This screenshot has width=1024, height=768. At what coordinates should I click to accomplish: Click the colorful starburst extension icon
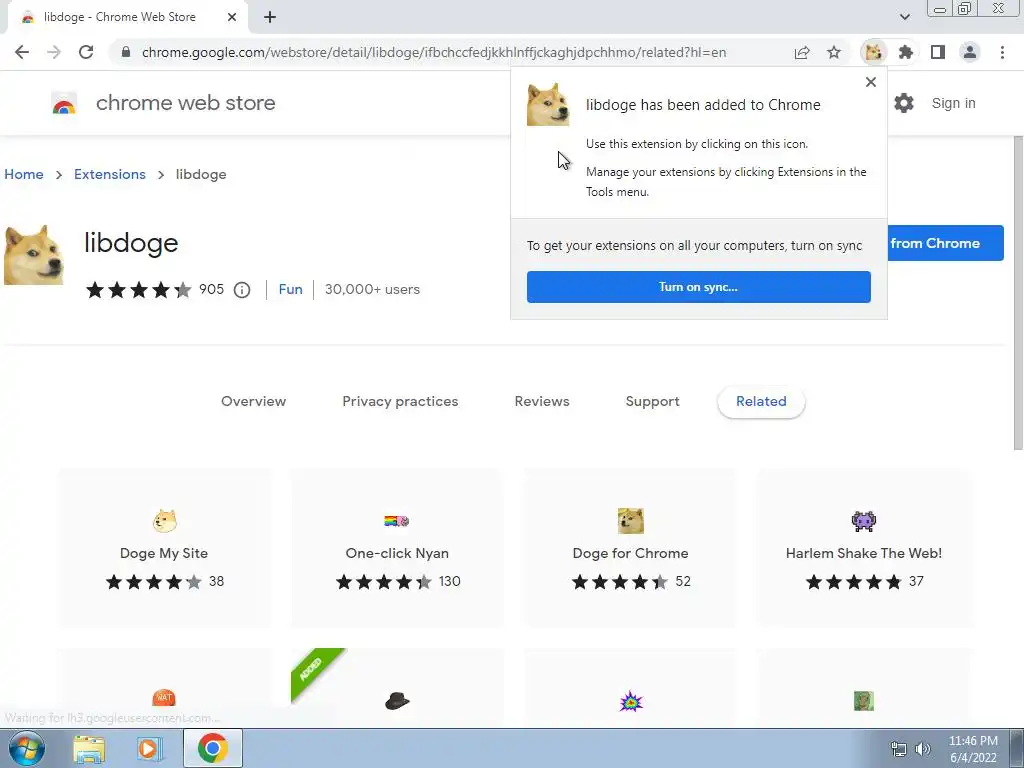[x=631, y=701]
